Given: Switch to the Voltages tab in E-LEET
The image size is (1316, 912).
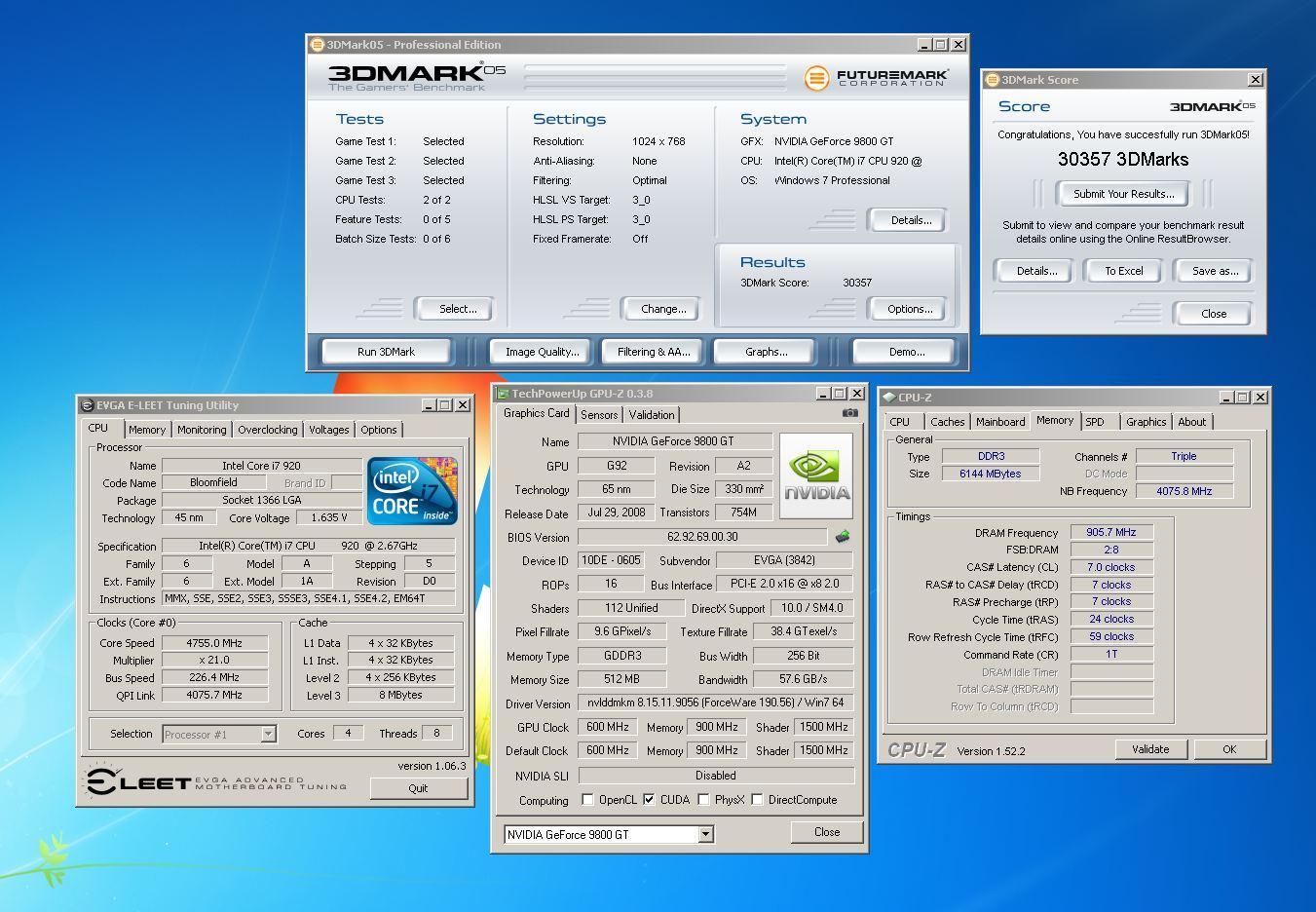Looking at the screenshot, I should tap(328, 430).
